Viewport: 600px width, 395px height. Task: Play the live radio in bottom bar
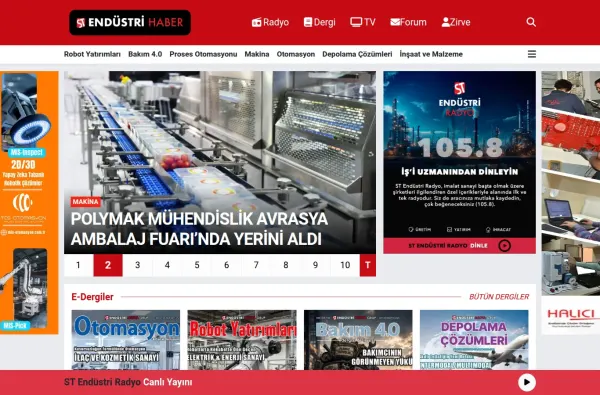(527, 382)
